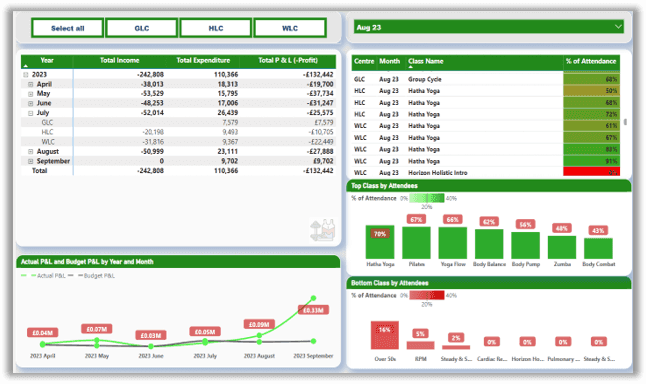Click the Body Balance 62% bar

489,244
